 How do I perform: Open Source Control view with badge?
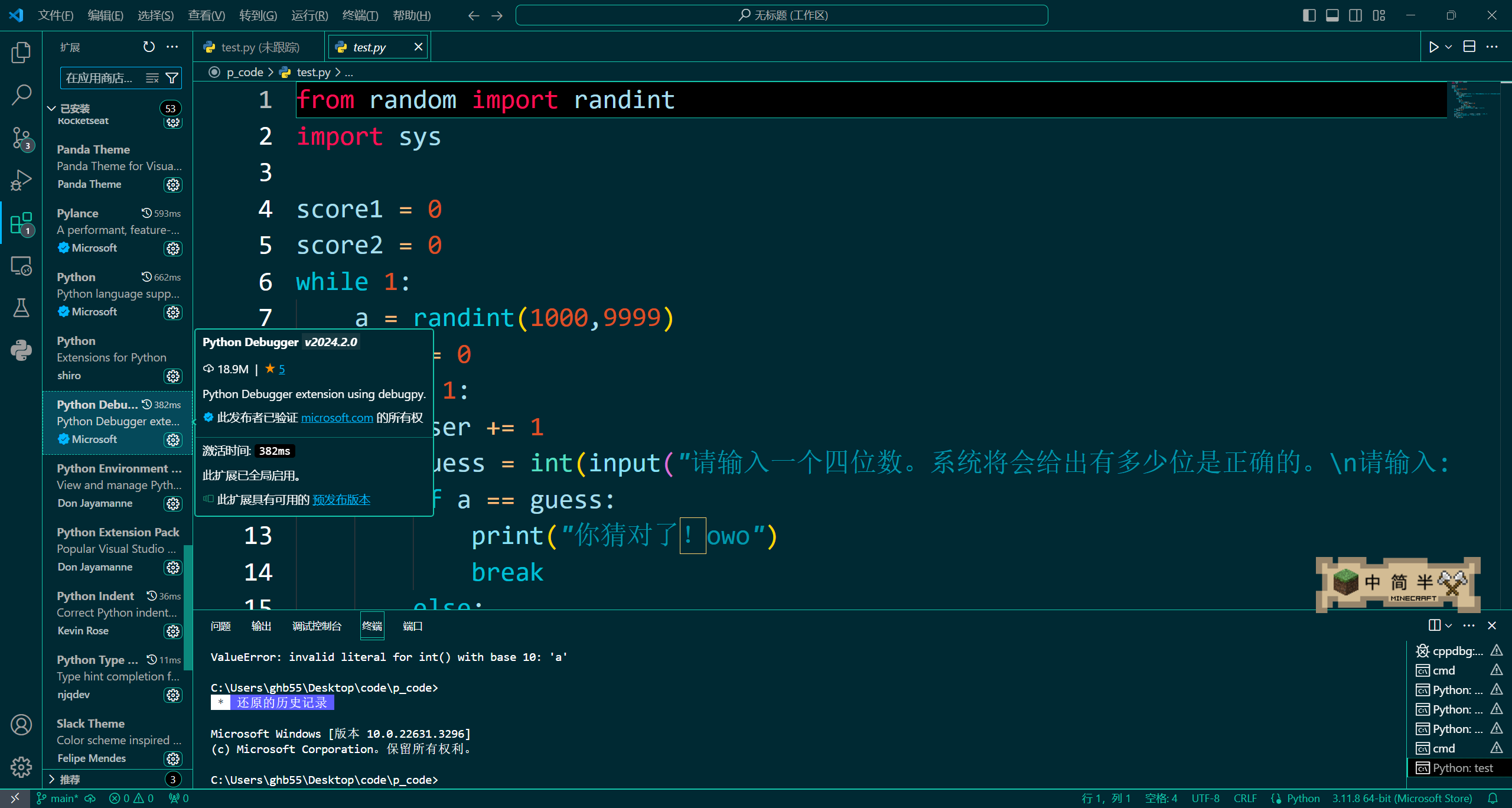coord(21,138)
